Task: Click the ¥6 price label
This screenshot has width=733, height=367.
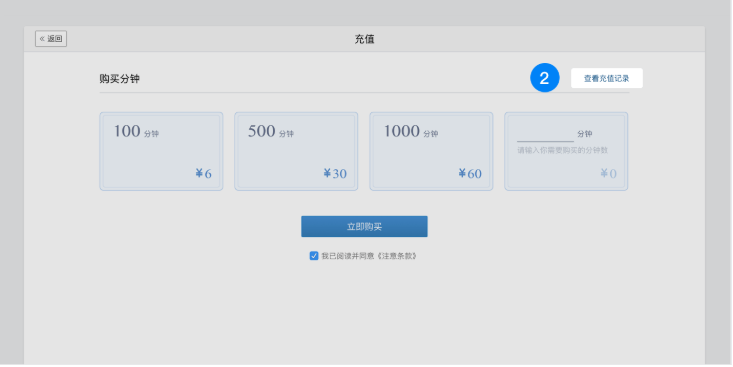Action: 203,174
